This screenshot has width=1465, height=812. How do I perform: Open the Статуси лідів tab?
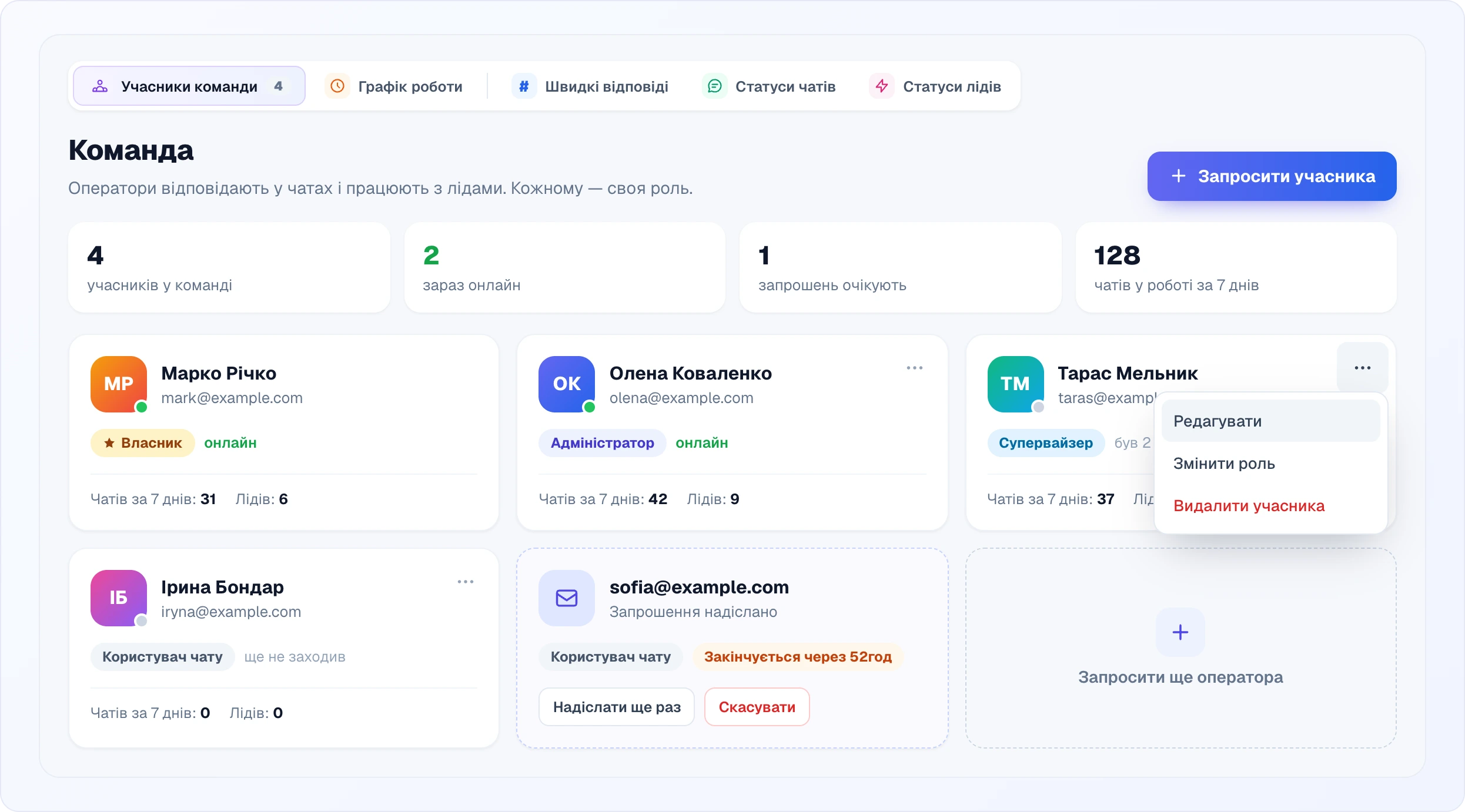pos(936,86)
